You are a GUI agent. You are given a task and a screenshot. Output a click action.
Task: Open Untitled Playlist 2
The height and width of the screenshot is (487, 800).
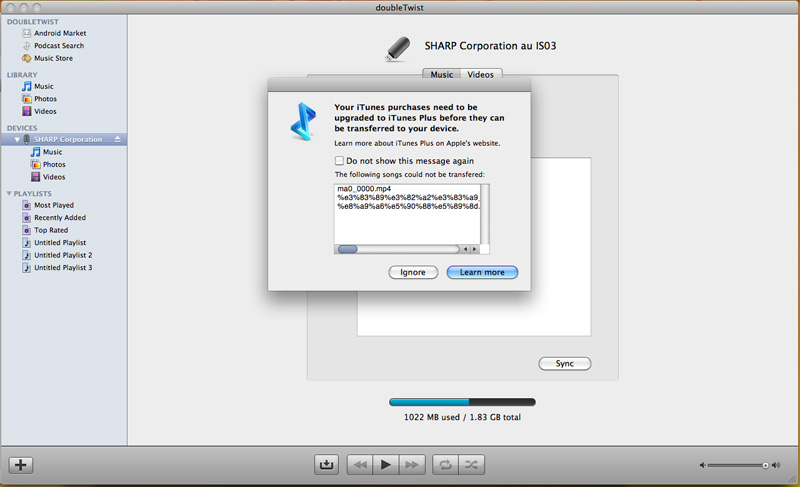point(63,255)
